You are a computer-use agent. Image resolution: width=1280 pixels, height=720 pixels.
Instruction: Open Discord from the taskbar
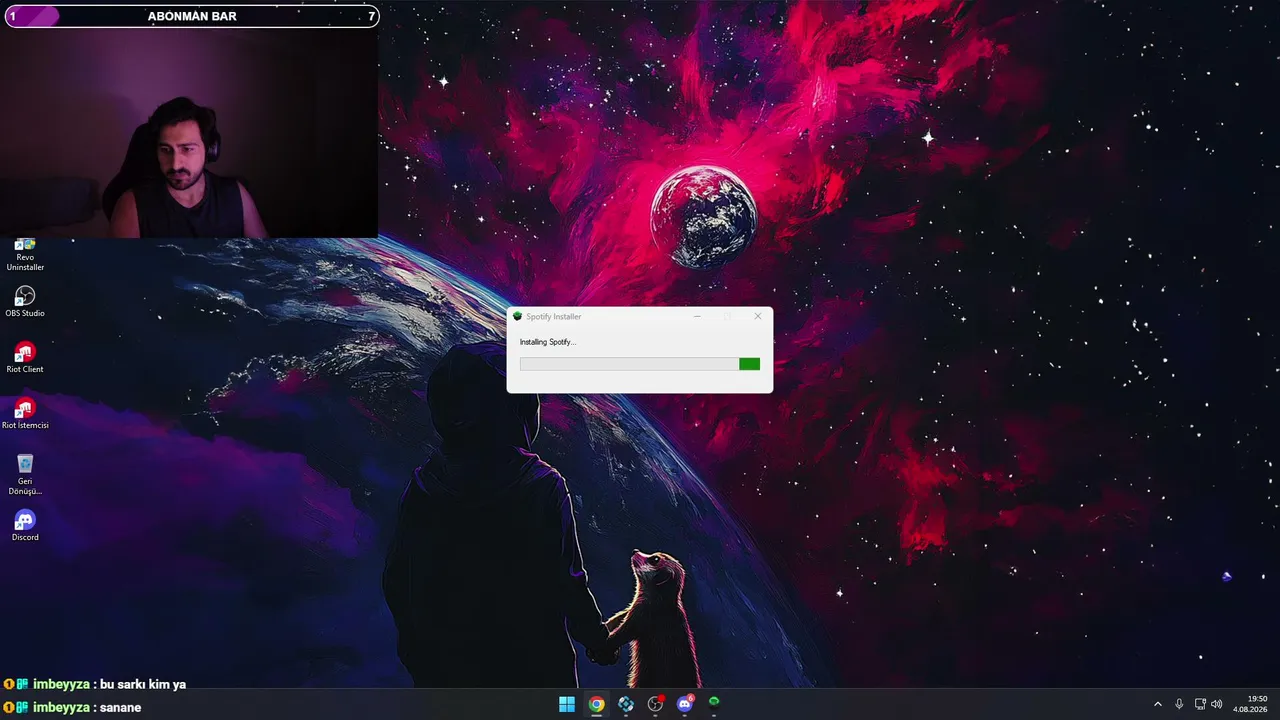pyautogui.click(x=685, y=704)
